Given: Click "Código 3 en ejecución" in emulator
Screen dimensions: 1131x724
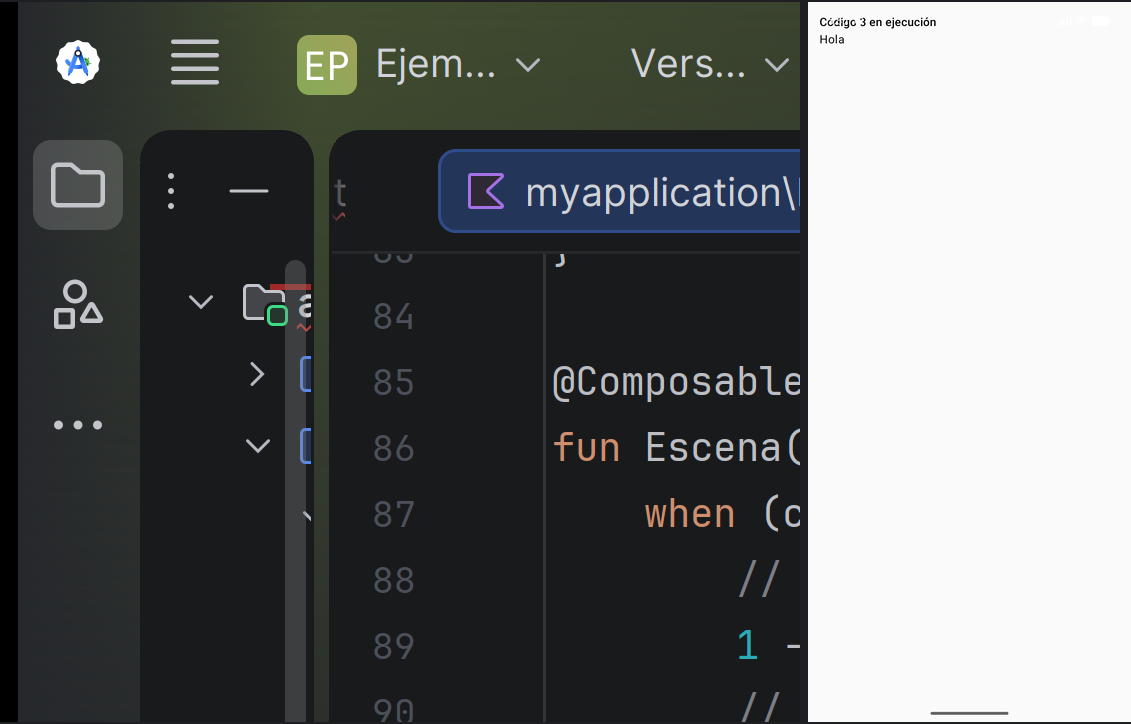Looking at the screenshot, I should pos(878,22).
